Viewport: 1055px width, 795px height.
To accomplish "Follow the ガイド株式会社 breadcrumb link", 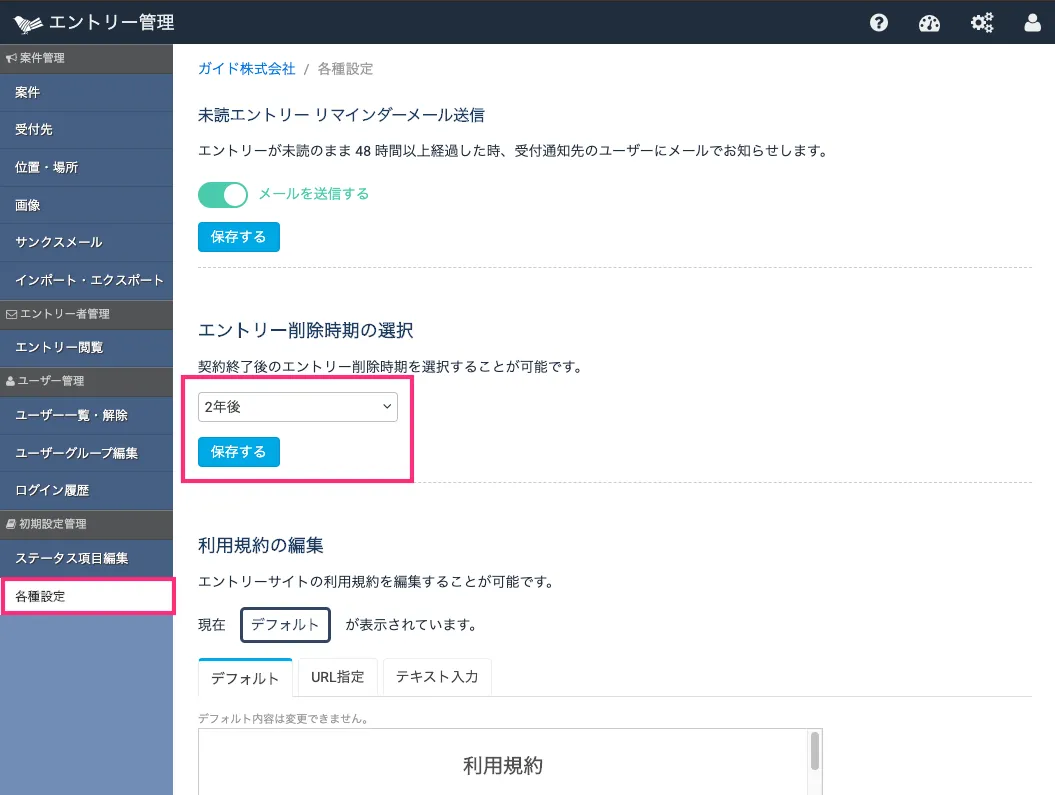I will (x=247, y=69).
